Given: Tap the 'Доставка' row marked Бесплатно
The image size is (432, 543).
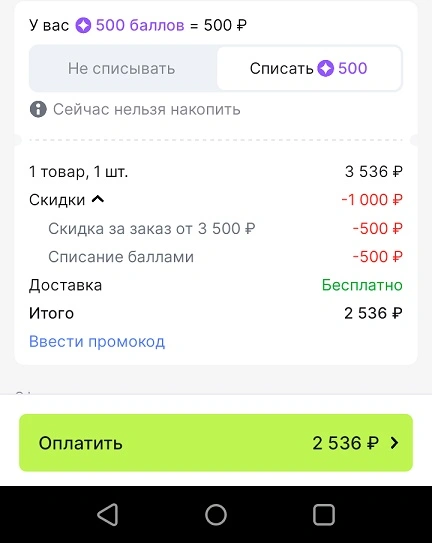Looking at the screenshot, I should pos(216,285).
